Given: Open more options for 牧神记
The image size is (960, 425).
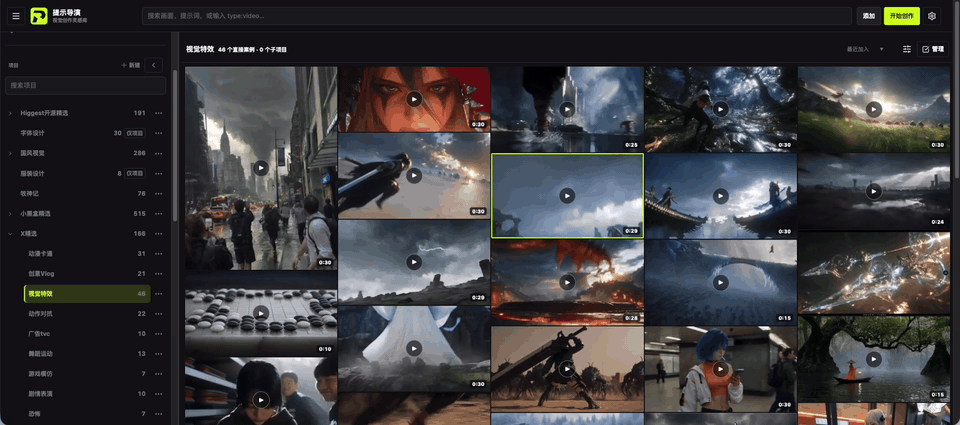Looking at the screenshot, I should (x=159, y=194).
